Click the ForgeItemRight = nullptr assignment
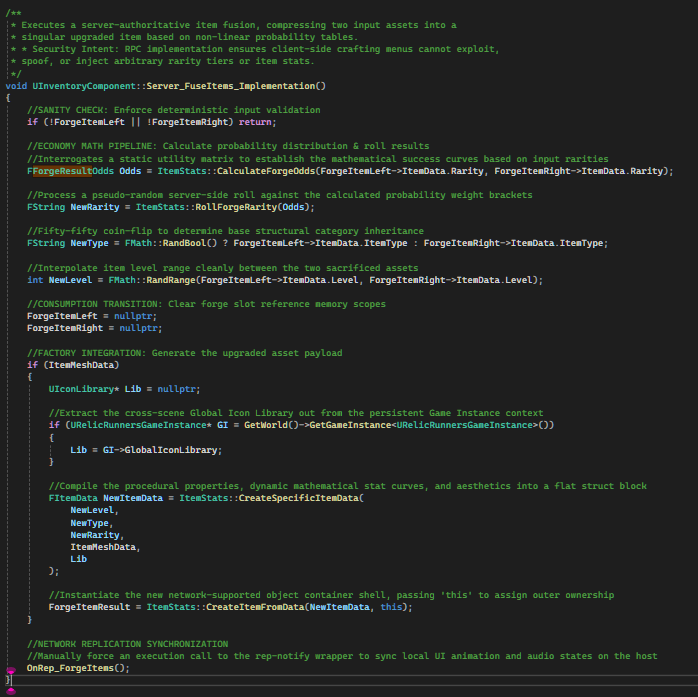Image resolution: width=698 pixels, height=697 pixels. (95, 328)
